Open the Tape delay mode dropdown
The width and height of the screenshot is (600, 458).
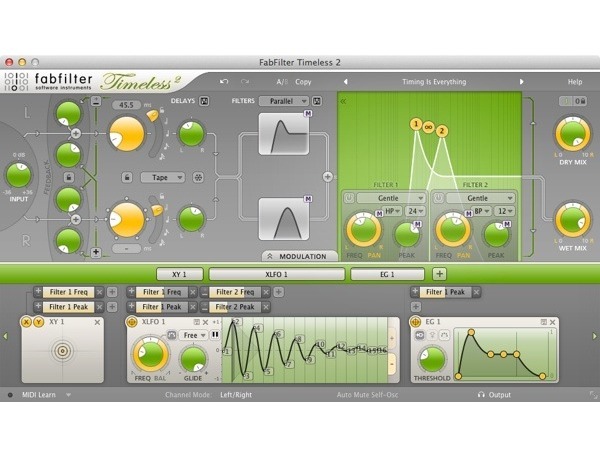tap(163, 178)
